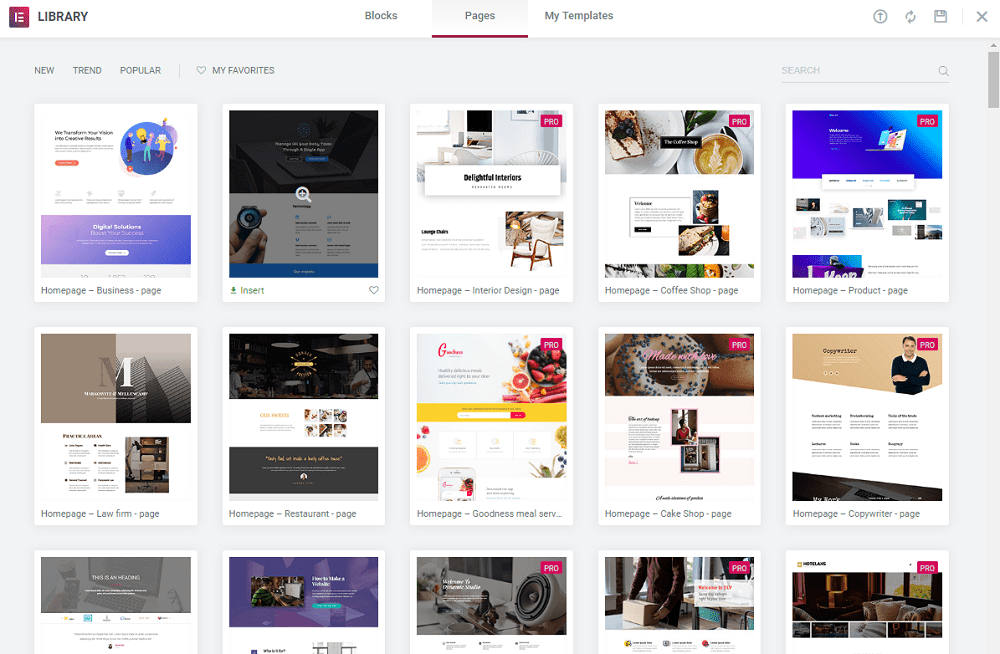Click PRO badge on Product template
The height and width of the screenshot is (654, 1000).
click(927, 121)
